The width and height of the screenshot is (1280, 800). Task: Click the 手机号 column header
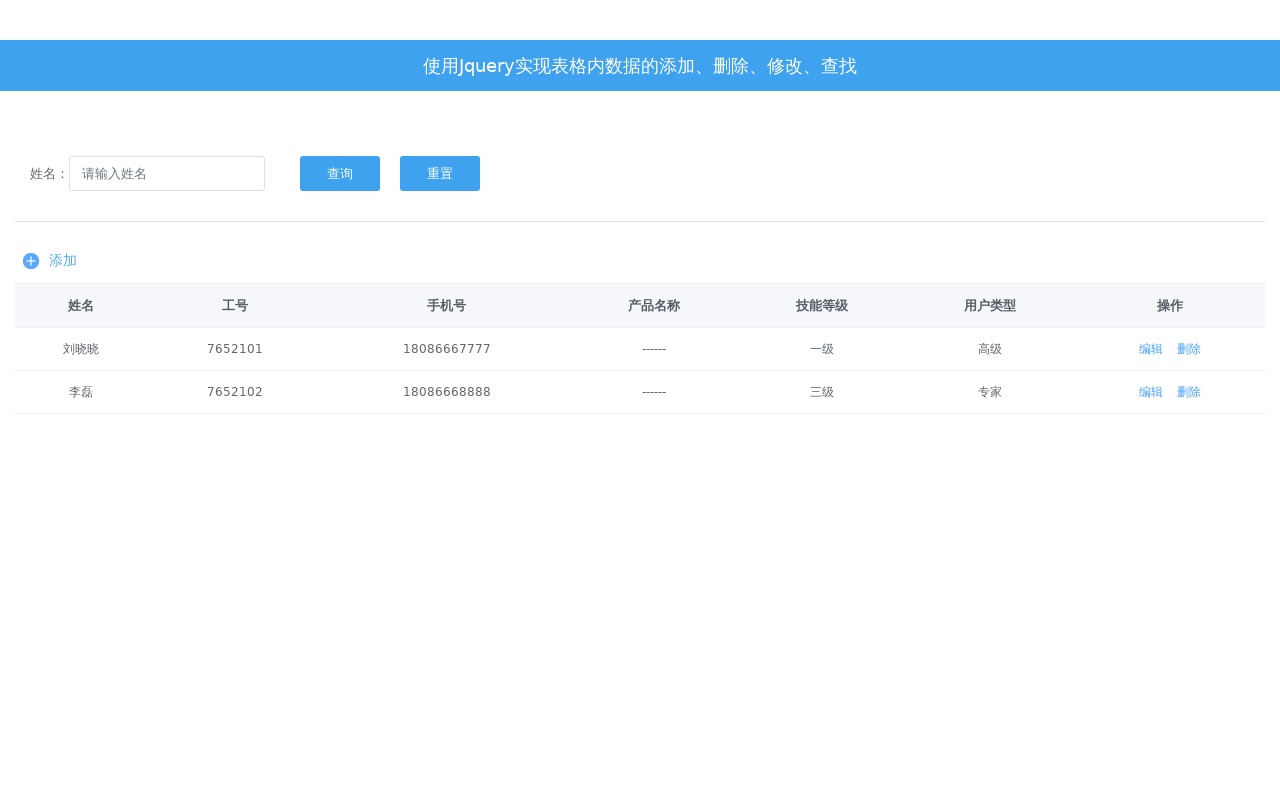point(447,306)
